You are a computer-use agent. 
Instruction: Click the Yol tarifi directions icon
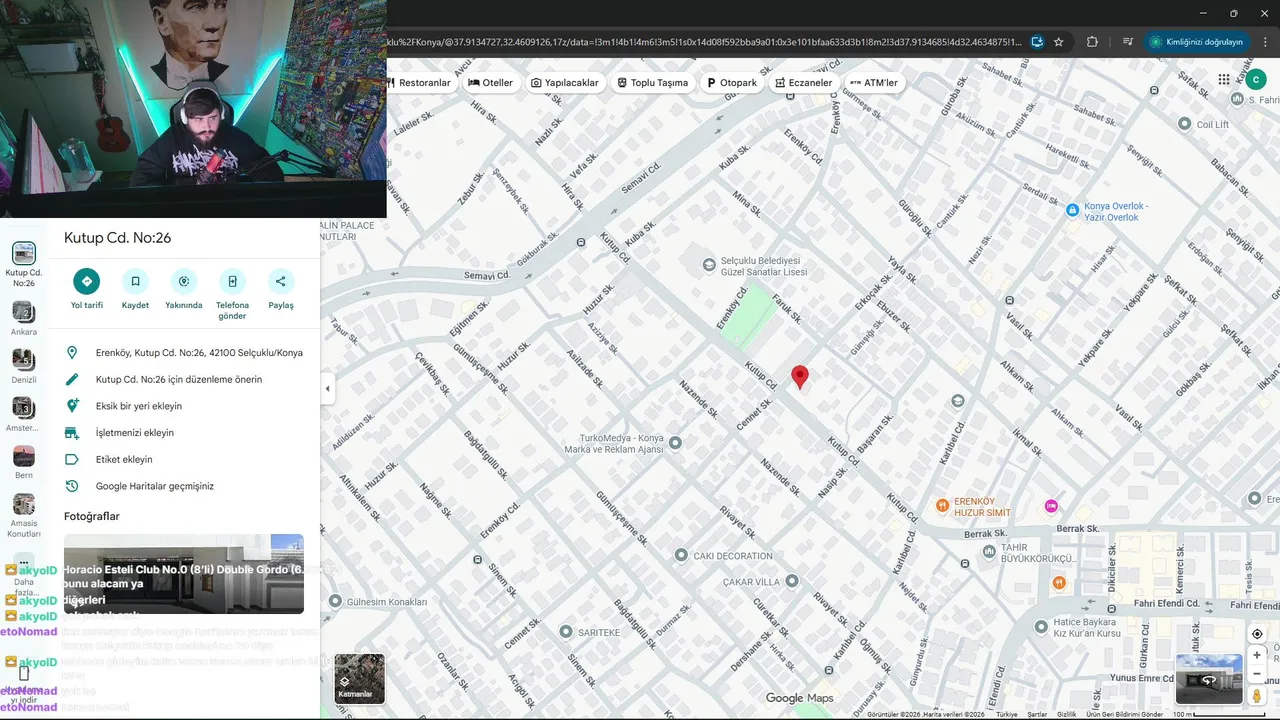(x=87, y=282)
